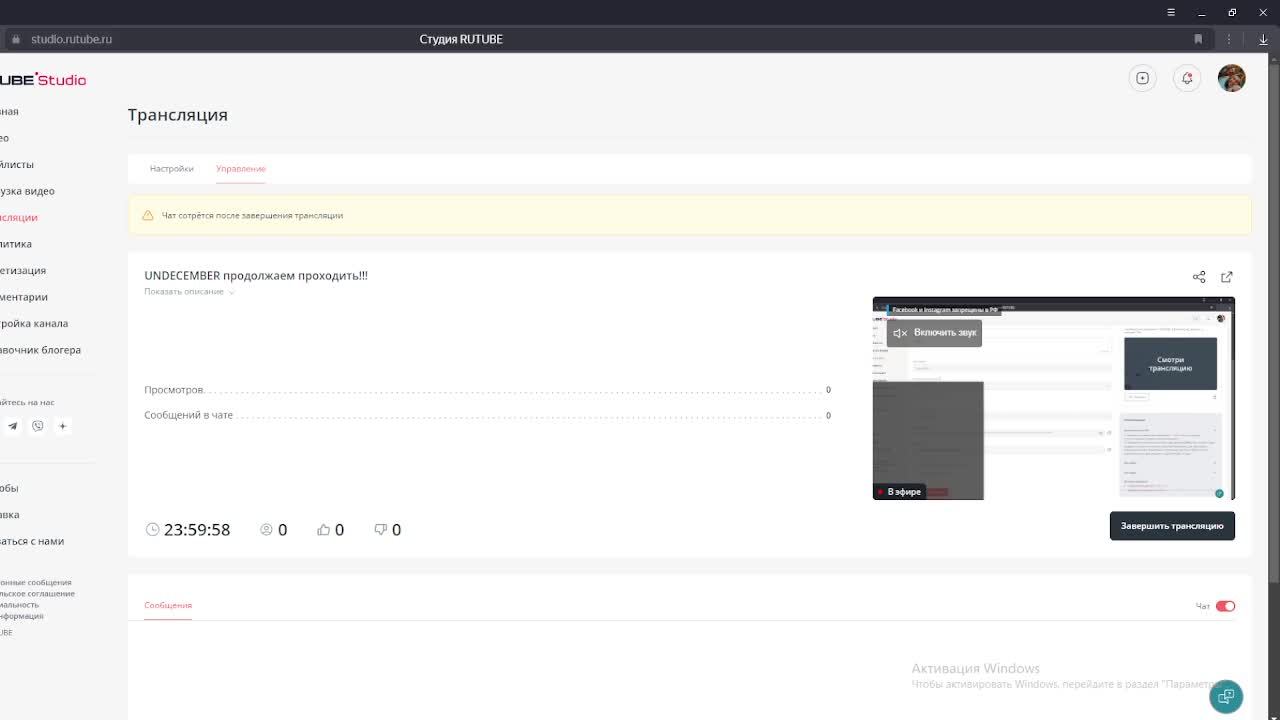The height and width of the screenshot is (720, 1280).
Task: Open the broadcast in a new window icon
Action: click(x=1227, y=277)
